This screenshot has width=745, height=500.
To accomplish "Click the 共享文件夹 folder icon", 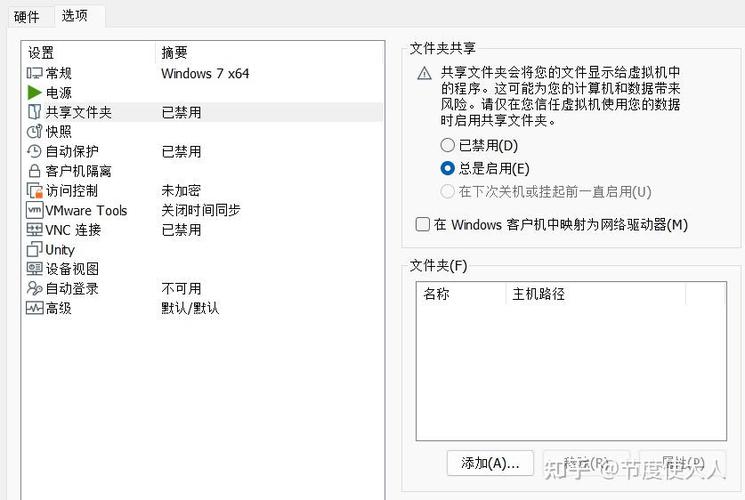I will [34, 112].
